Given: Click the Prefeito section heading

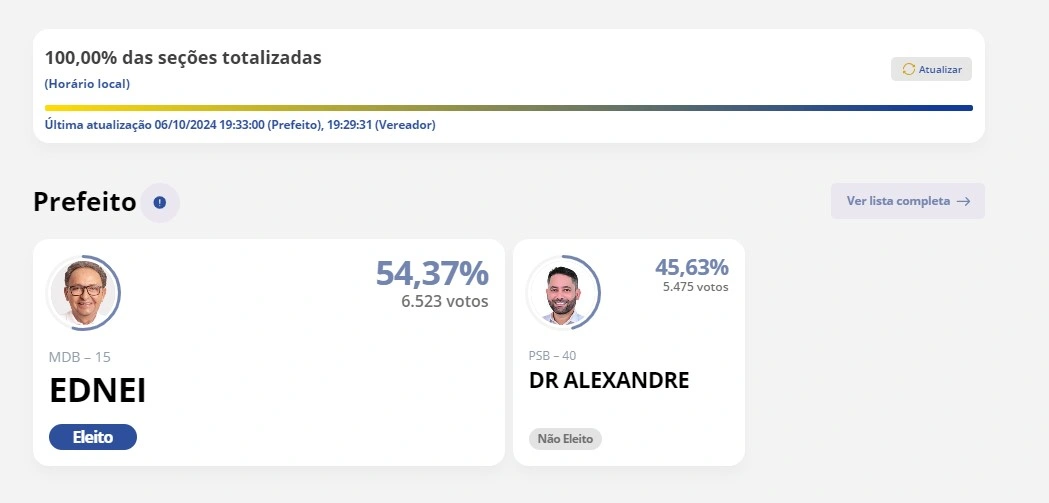Looking at the screenshot, I should (84, 202).
